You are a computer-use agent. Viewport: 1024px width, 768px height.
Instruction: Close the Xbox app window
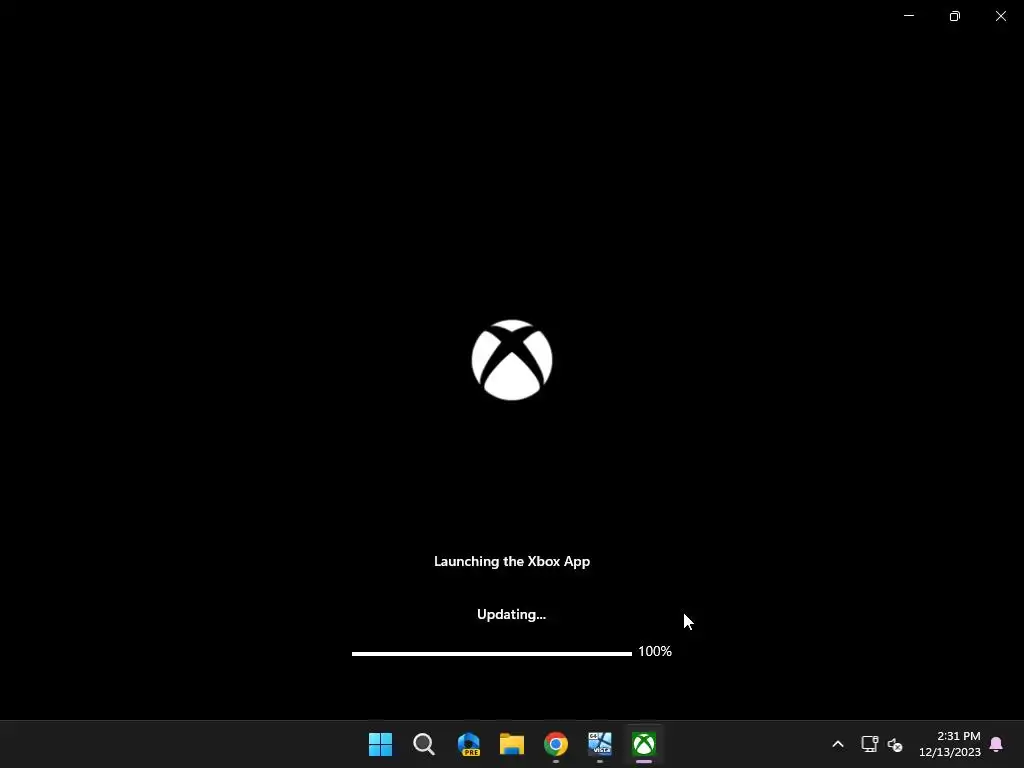coord(1000,16)
